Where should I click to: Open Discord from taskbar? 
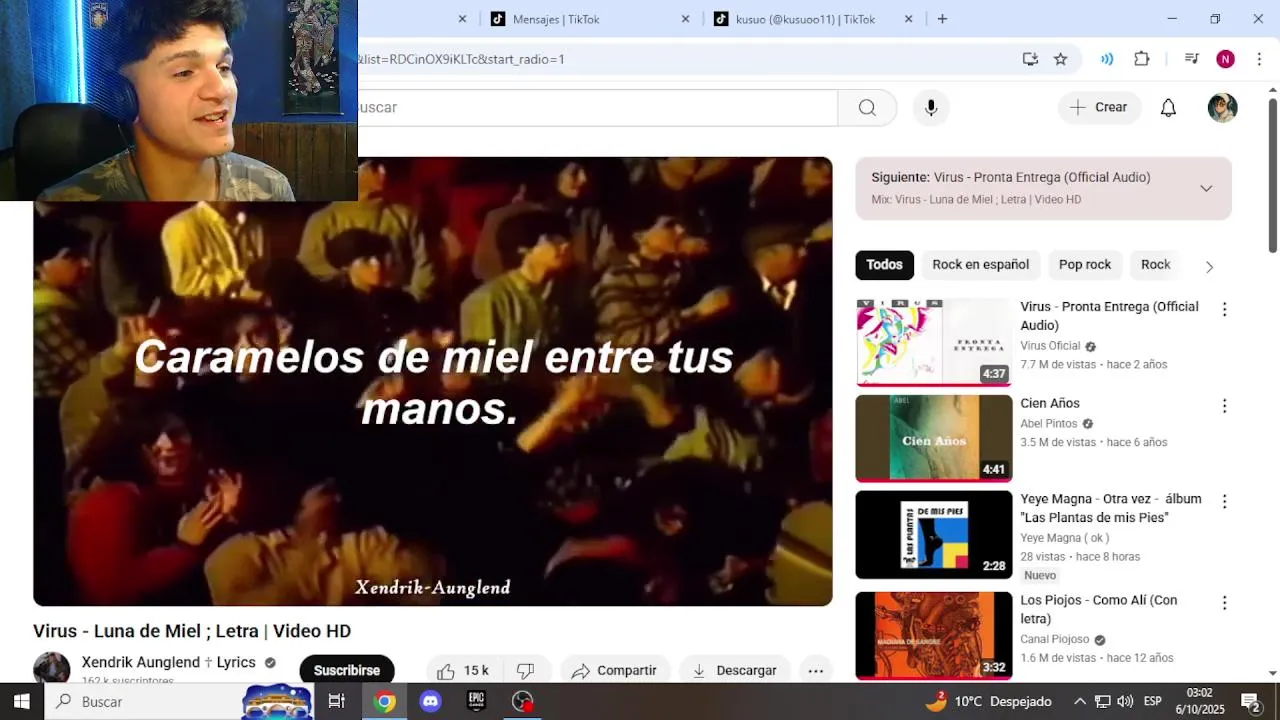point(431,701)
